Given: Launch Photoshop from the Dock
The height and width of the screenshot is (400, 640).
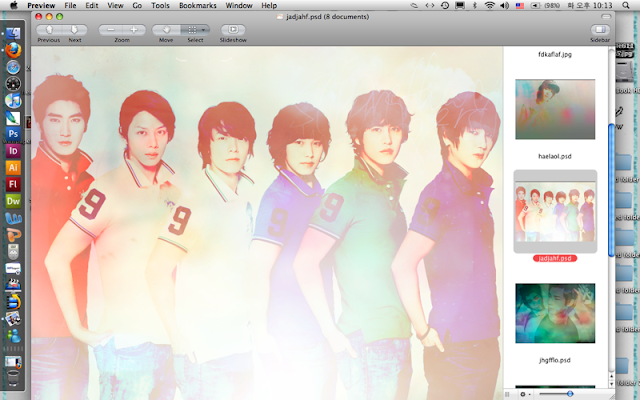Looking at the screenshot, I should 13,134.
